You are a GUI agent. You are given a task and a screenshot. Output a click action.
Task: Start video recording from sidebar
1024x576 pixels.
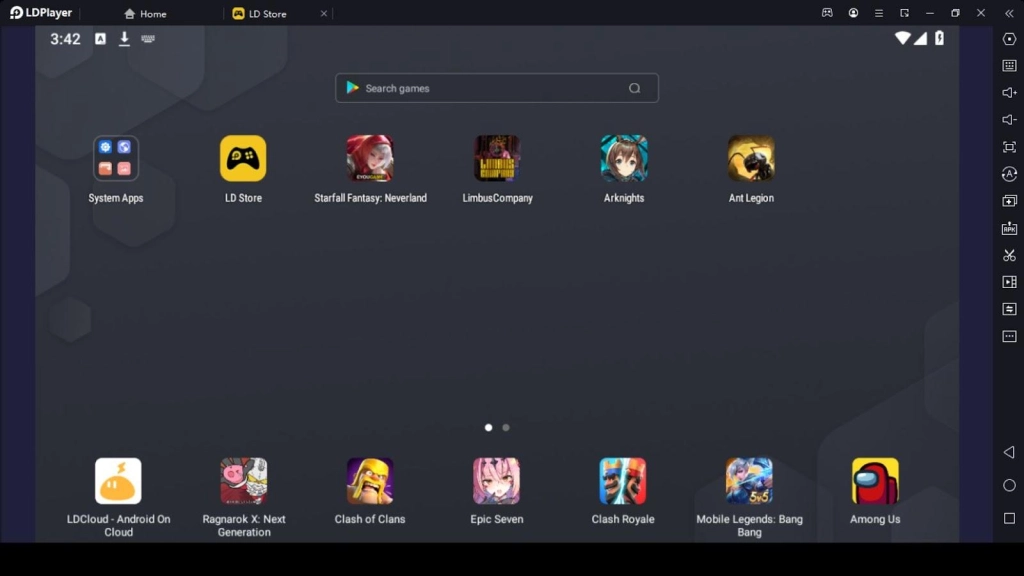coord(1009,282)
